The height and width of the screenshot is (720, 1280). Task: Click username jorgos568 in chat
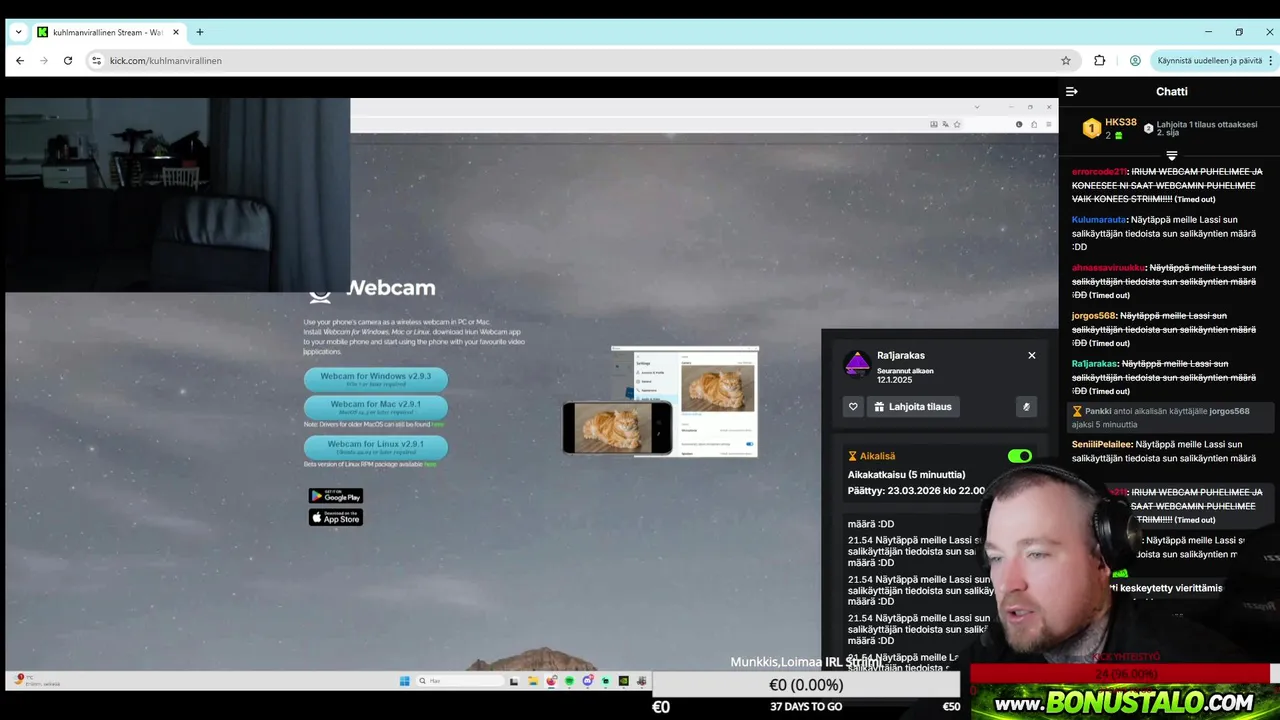pos(1093,316)
